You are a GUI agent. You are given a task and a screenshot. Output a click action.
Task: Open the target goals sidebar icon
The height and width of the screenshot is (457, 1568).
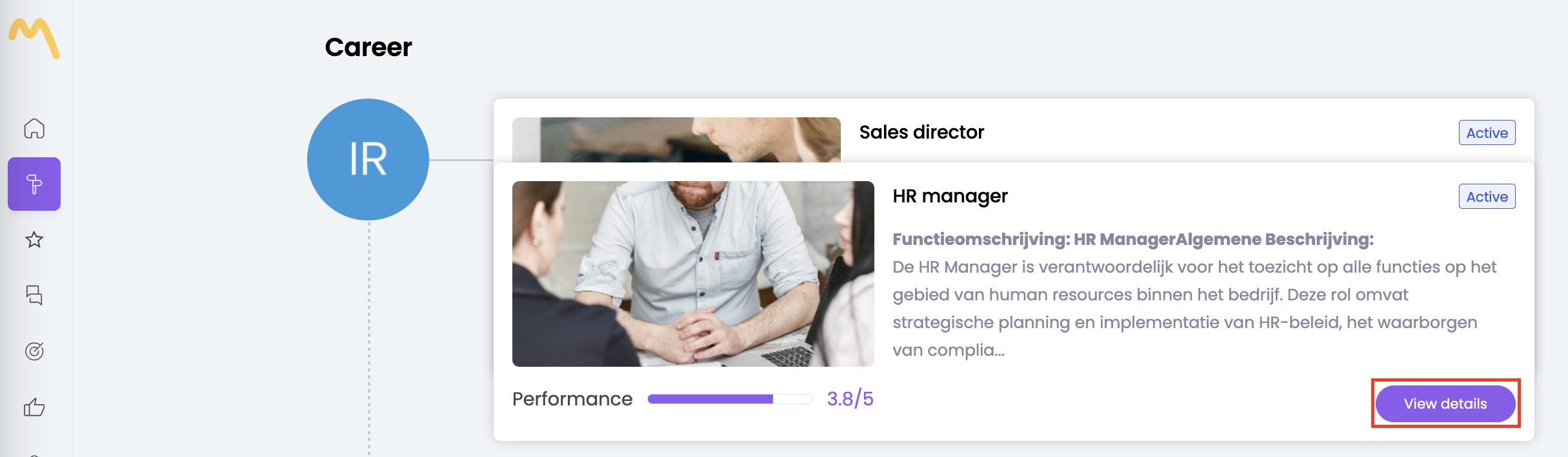pyautogui.click(x=34, y=351)
